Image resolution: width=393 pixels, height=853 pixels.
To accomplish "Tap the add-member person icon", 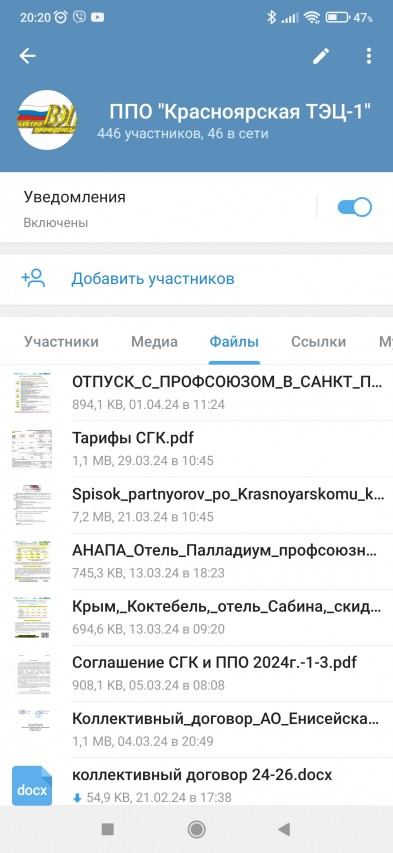I will click(x=33, y=278).
